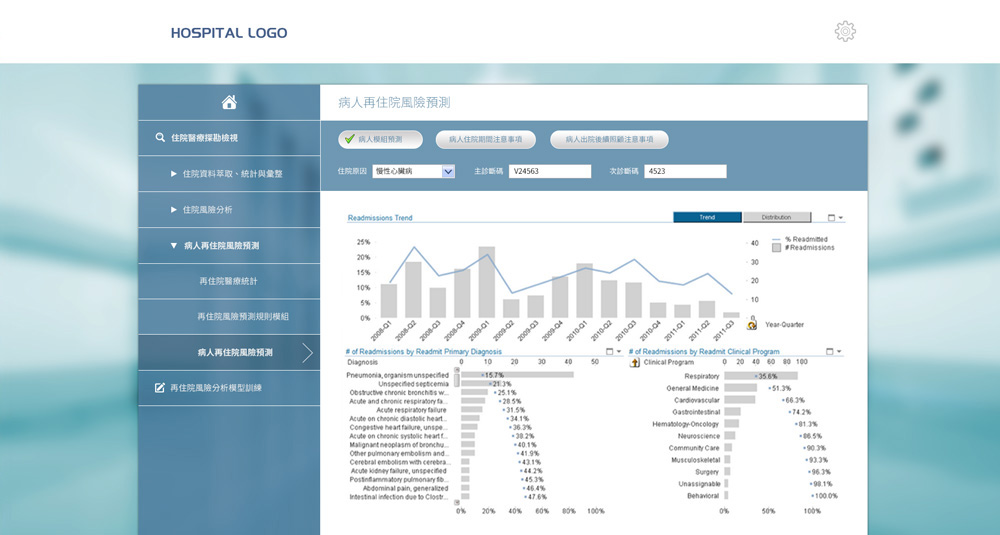The height and width of the screenshot is (535, 1000).
Task: Switch to the Trend tab
Action: click(707, 217)
